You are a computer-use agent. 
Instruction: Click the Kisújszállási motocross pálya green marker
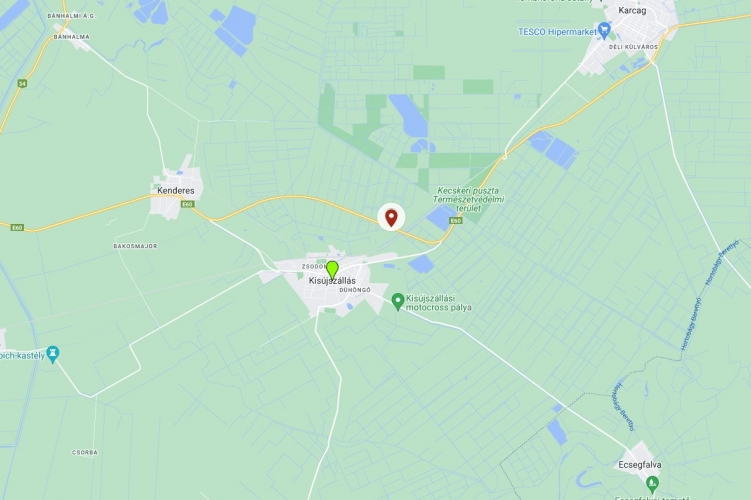pyautogui.click(x=397, y=302)
